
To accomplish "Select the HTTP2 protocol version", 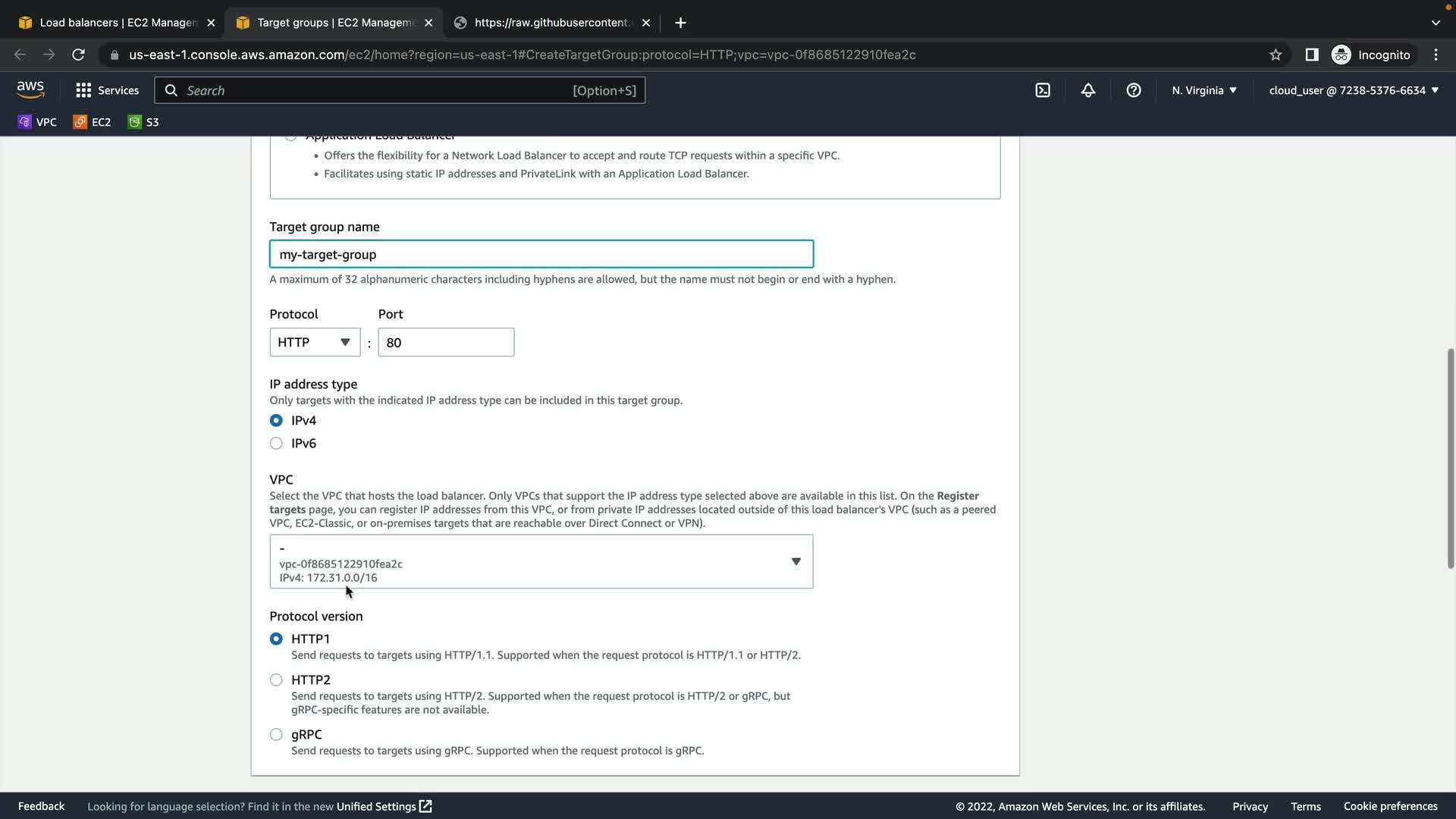I will pyautogui.click(x=276, y=680).
